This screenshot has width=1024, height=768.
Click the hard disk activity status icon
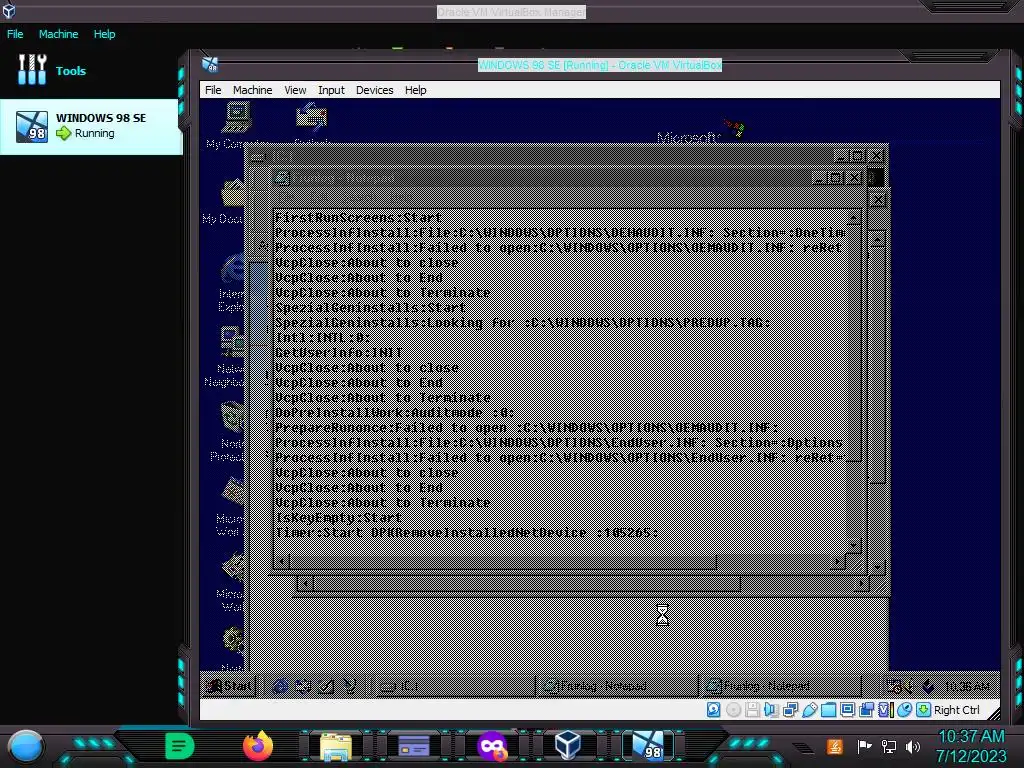pyautogui.click(x=714, y=710)
